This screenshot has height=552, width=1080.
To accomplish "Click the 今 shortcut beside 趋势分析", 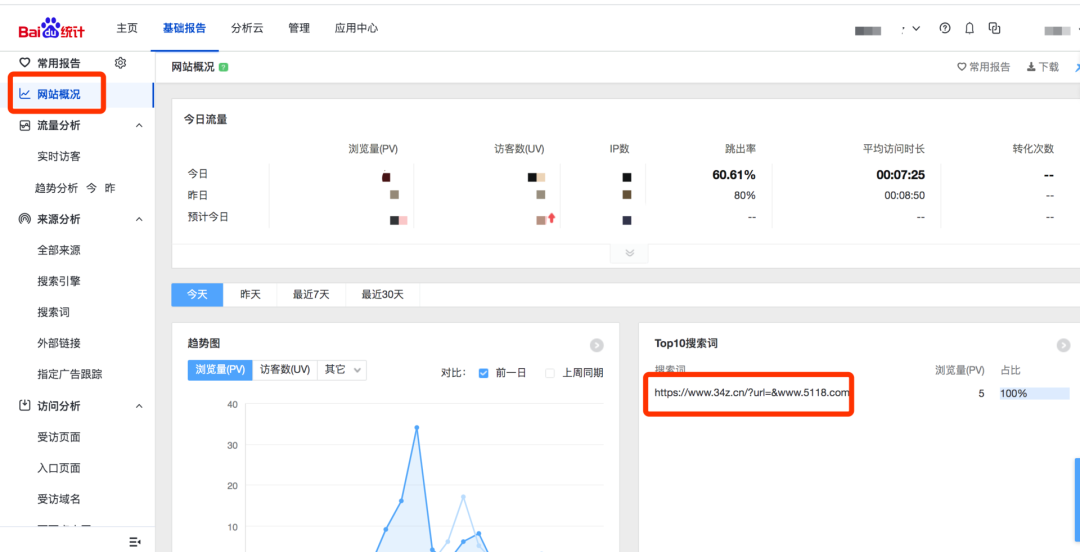I will click(92, 187).
